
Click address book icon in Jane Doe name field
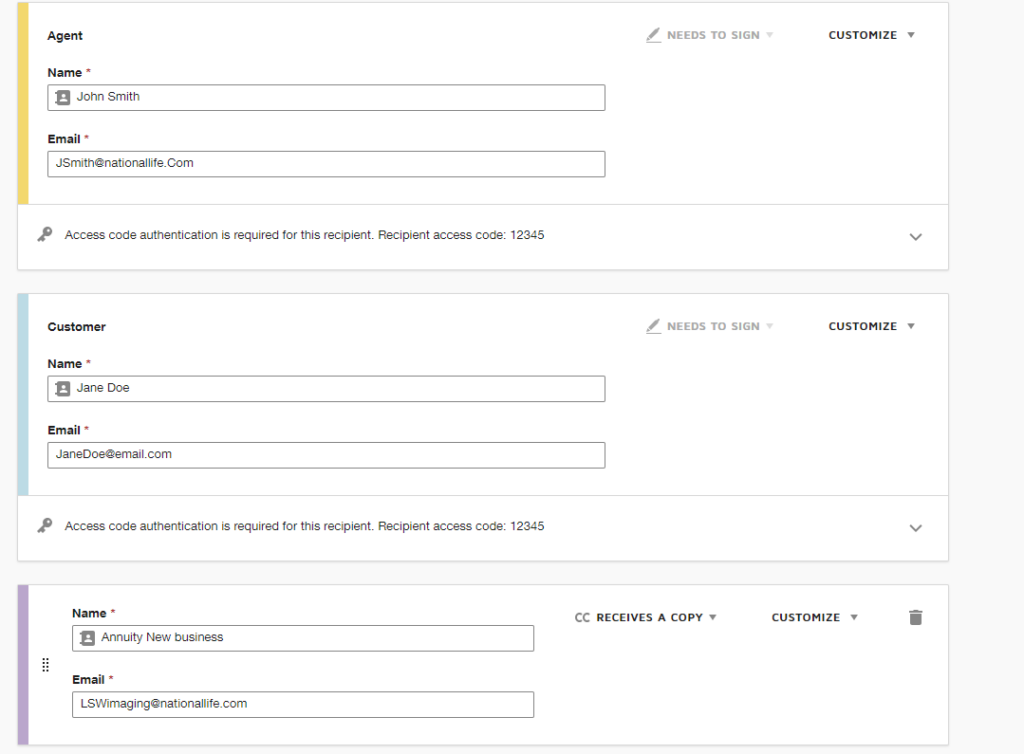coord(63,388)
